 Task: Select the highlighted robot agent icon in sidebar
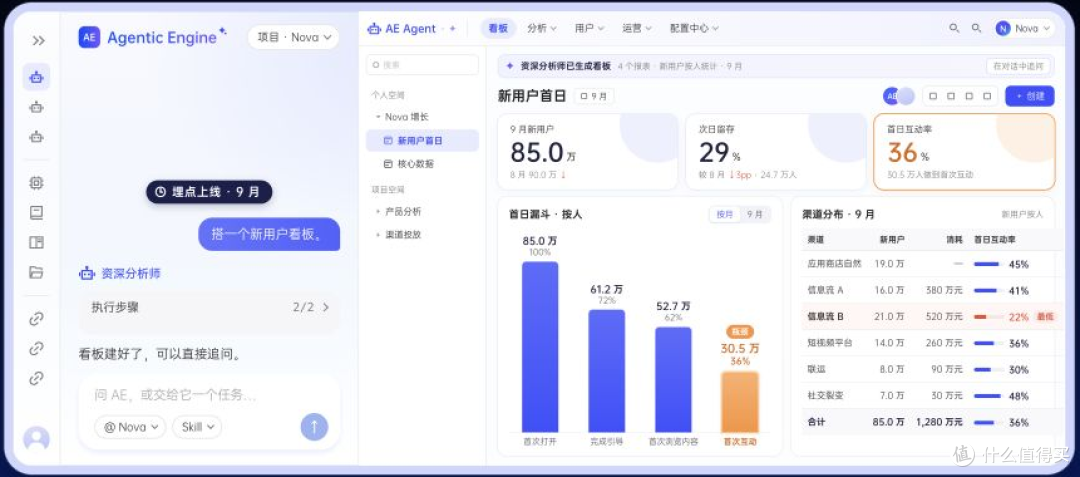[37, 77]
